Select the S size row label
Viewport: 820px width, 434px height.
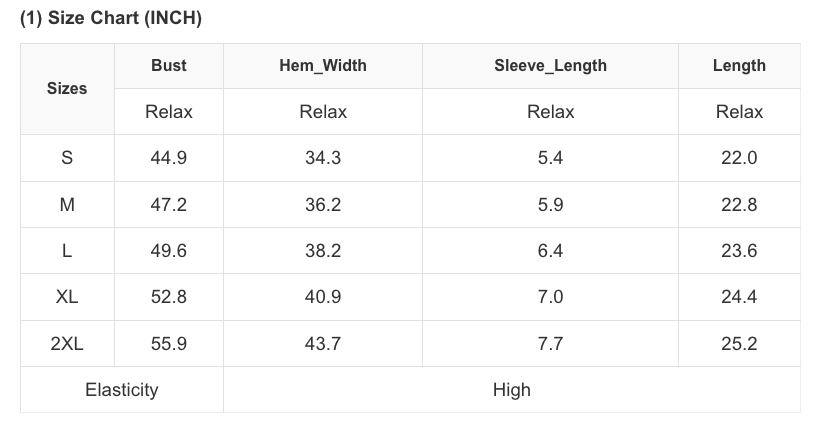pos(67,157)
